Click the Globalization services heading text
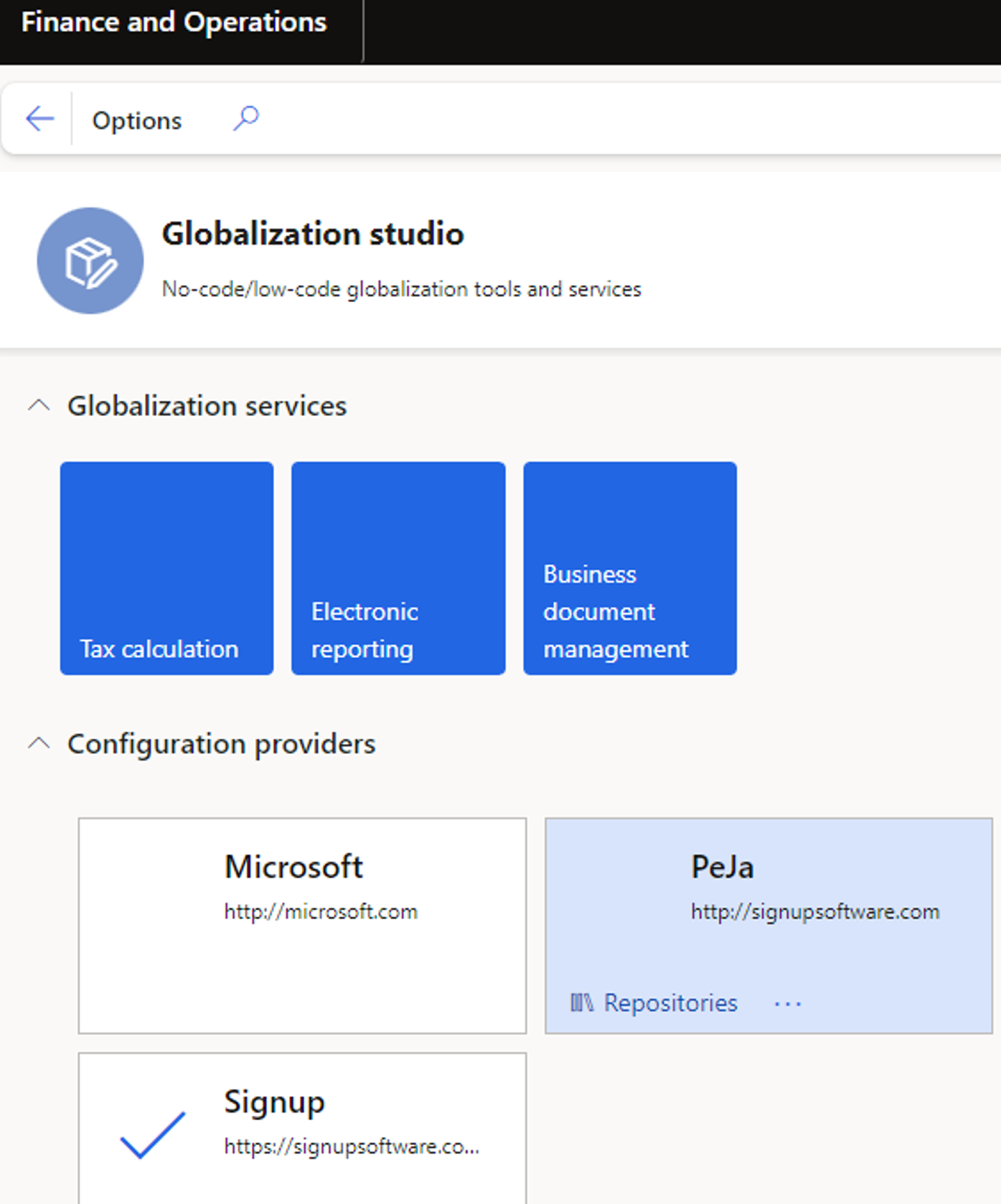The height and width of the screenshot is (1204, 1001). (x=207, y=406)
